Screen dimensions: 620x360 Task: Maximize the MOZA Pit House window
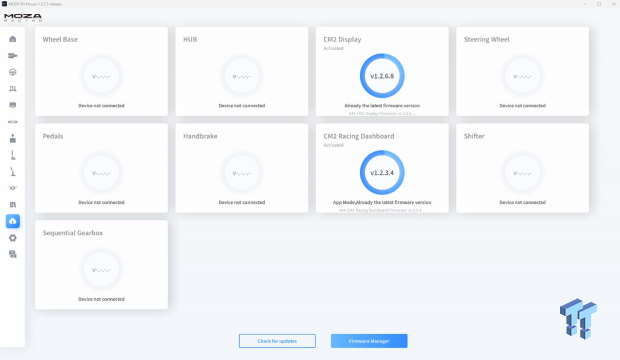pos(599,4)
